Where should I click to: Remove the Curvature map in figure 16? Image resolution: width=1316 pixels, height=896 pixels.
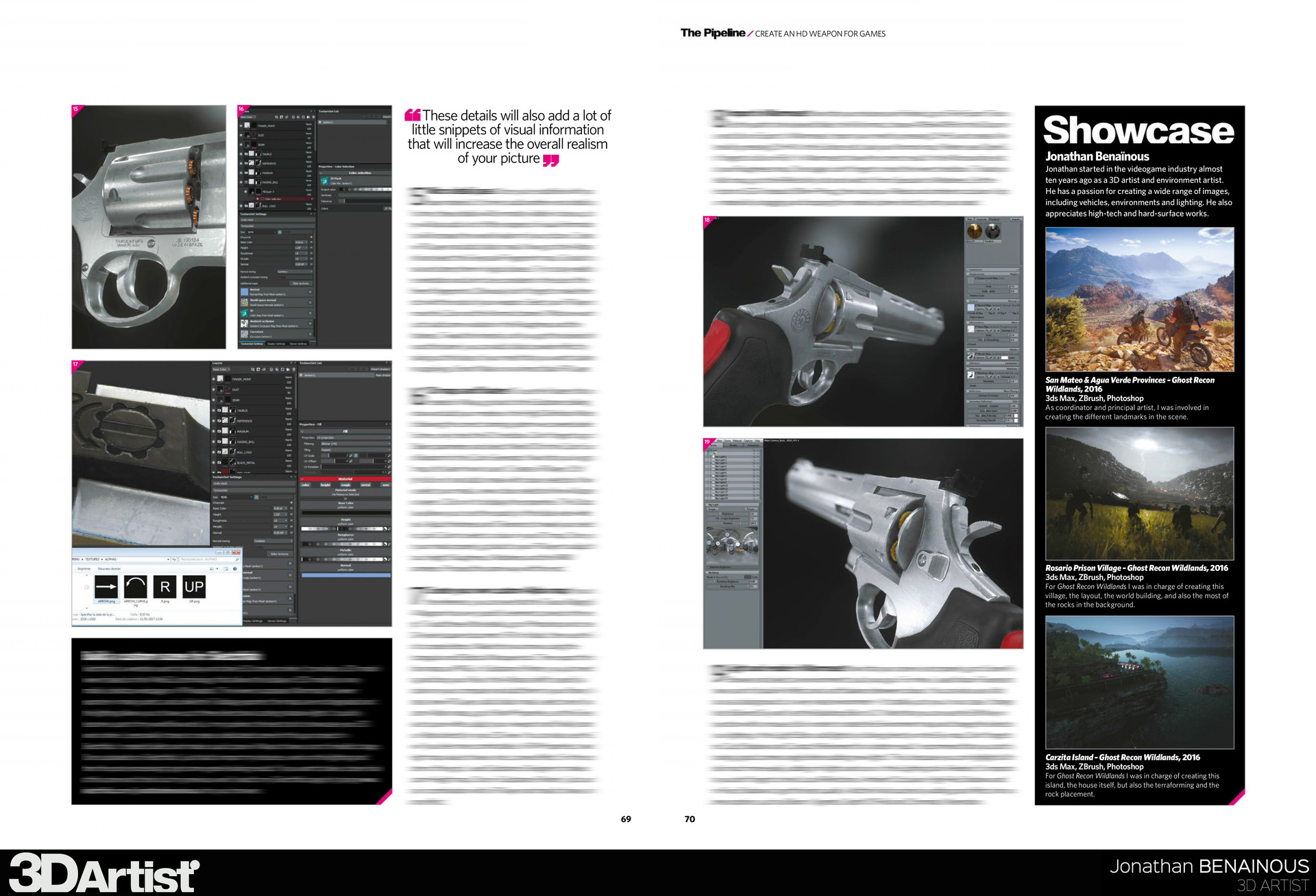click(x=310, y=334)
